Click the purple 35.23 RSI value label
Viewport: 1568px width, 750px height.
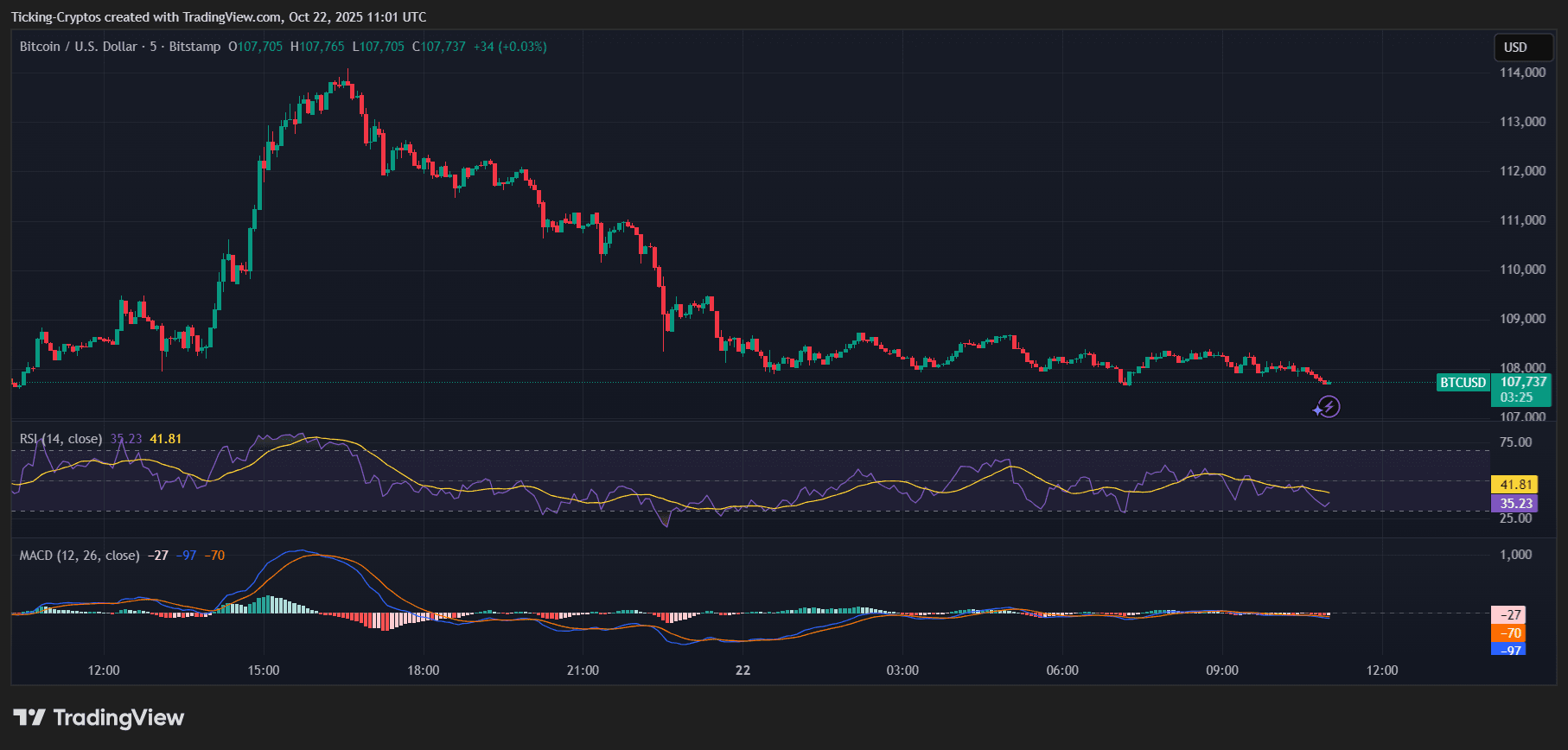click(1514, 504)
